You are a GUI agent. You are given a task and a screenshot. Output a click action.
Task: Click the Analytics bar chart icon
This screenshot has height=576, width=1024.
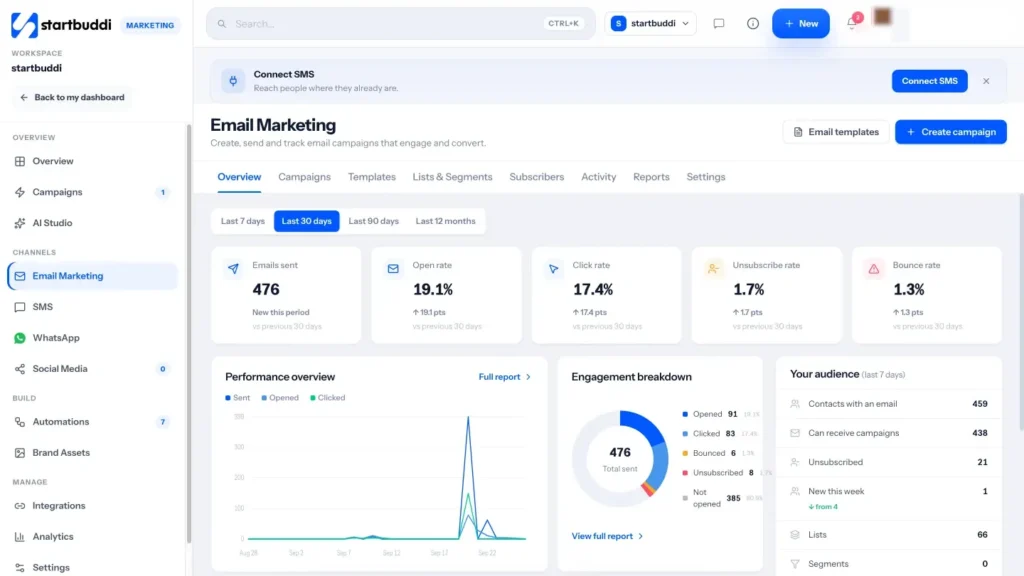pos(20,537)
